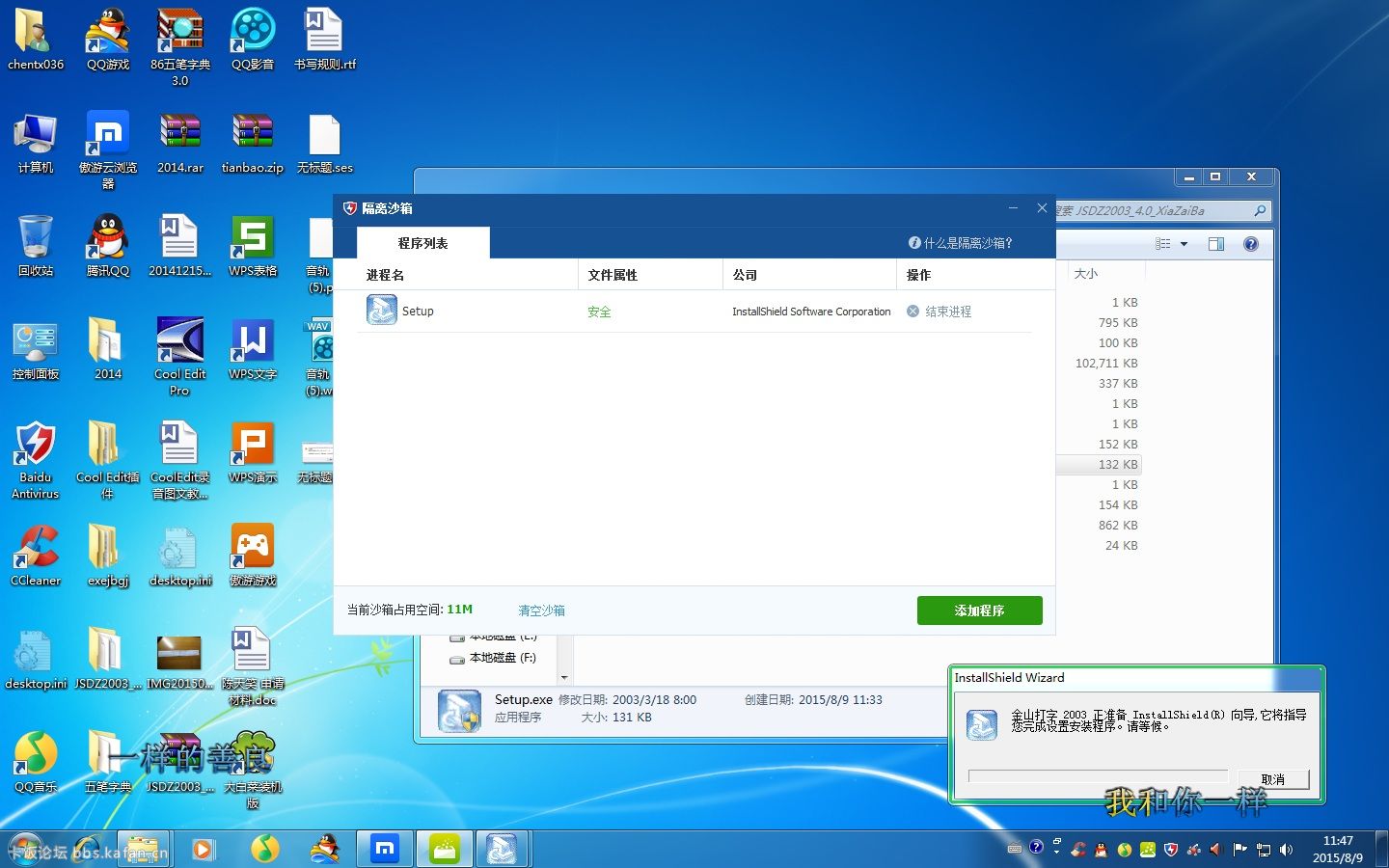Select the highlighted 132 KB file row
Screen dimensions: 1389x868
coord(1099,464)
